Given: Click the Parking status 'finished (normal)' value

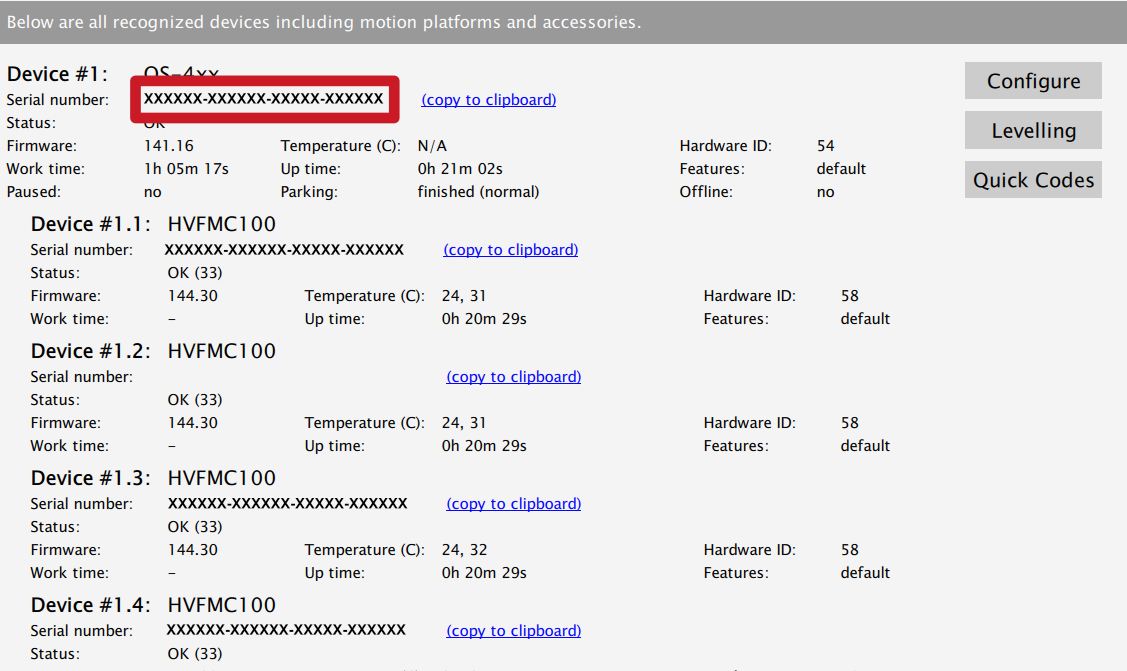Looking at the screenshot, I should click(x=478, y=192).
